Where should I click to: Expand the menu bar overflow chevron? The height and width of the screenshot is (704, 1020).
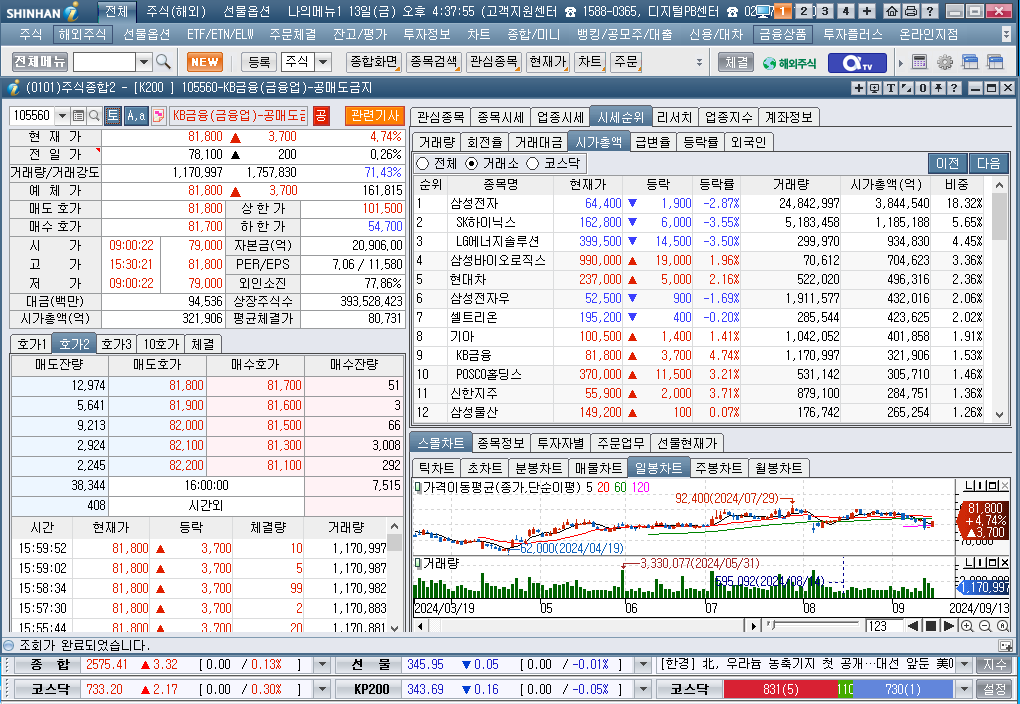[x=1006, y=34]
